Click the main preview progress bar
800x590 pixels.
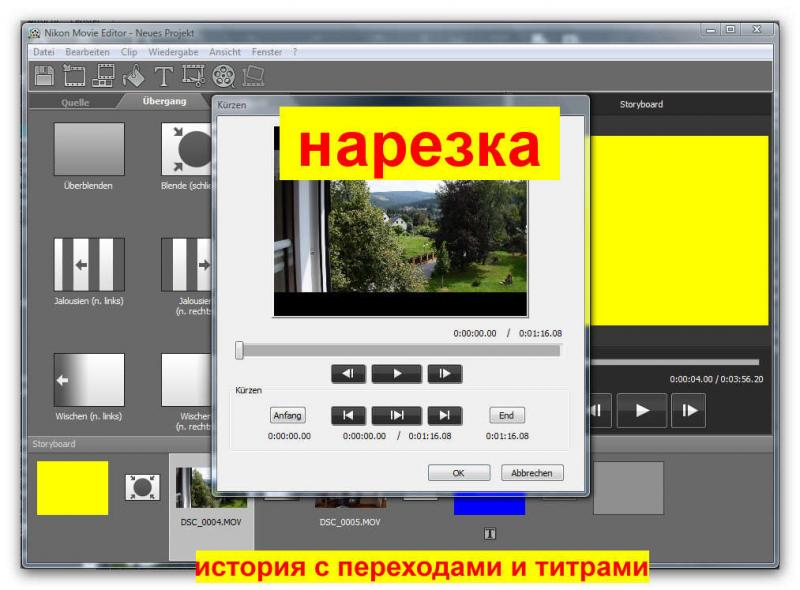pyautogui.click(x=674, y=362)
